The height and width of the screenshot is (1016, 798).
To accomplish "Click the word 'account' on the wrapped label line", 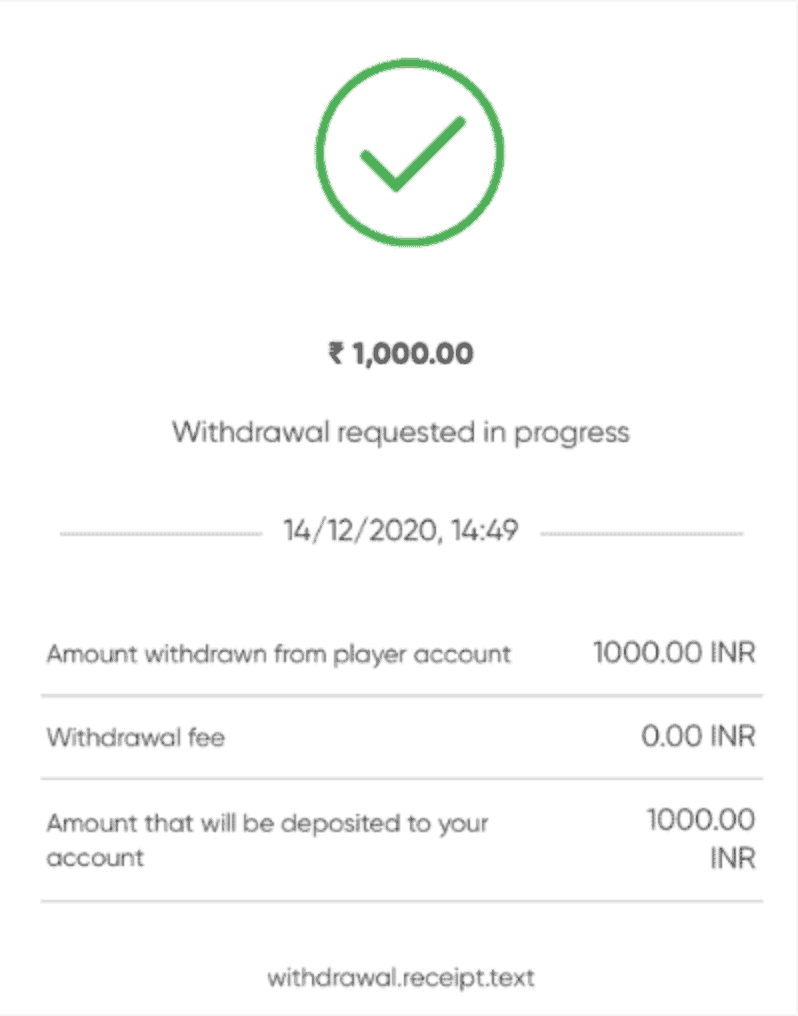I will [95, 859].
